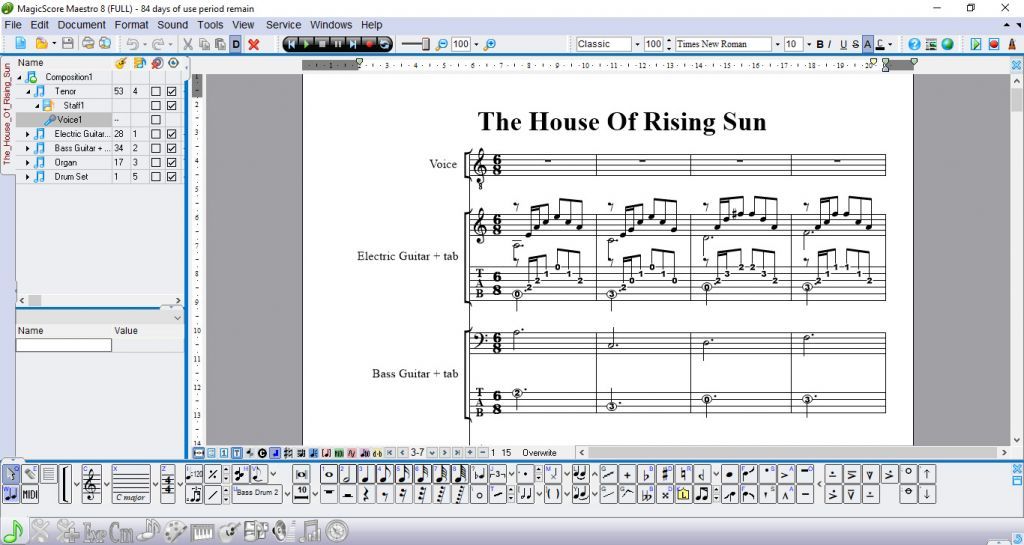Toggle second checkbox in Drum Set row
Image resolution: width=1024 pixels, height=545 pixels.
(x=172, y=176)
